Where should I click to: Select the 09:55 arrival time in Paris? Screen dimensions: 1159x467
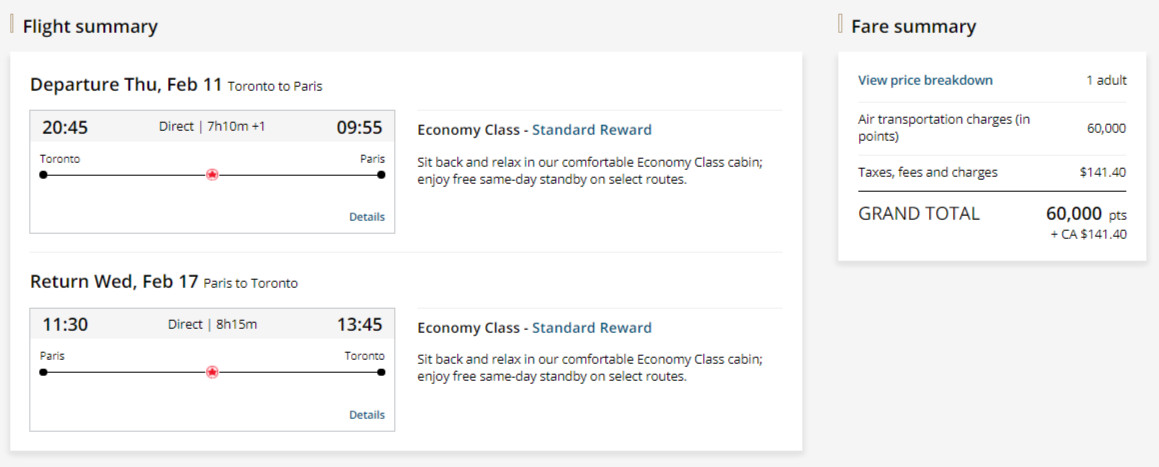click(359, 127)
